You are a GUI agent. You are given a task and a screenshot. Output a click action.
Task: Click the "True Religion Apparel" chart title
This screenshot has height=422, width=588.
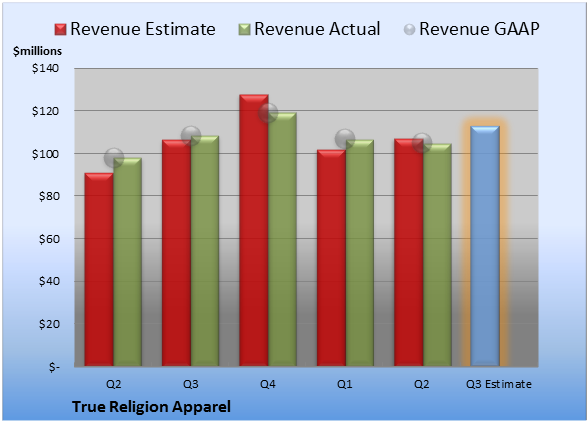click(x=151, y=407)
